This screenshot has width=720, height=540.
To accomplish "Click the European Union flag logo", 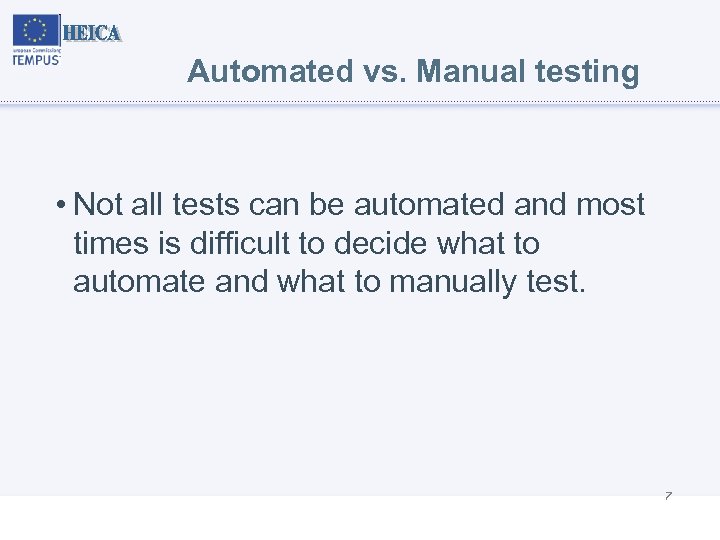I will [x=36, y=30].
